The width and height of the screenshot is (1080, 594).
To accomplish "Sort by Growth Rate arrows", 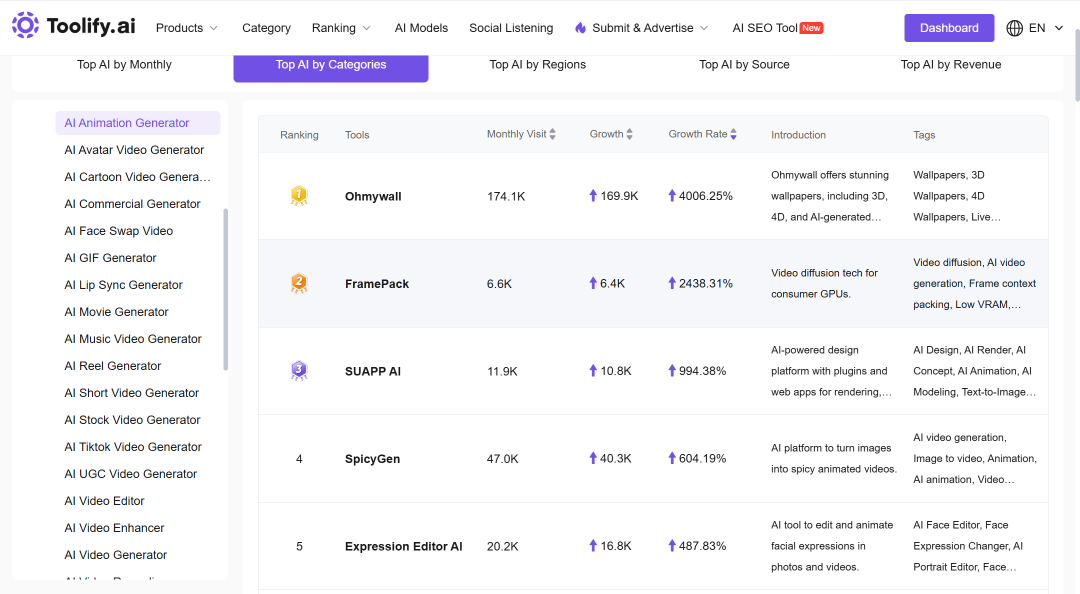I will tap(734, 134).
